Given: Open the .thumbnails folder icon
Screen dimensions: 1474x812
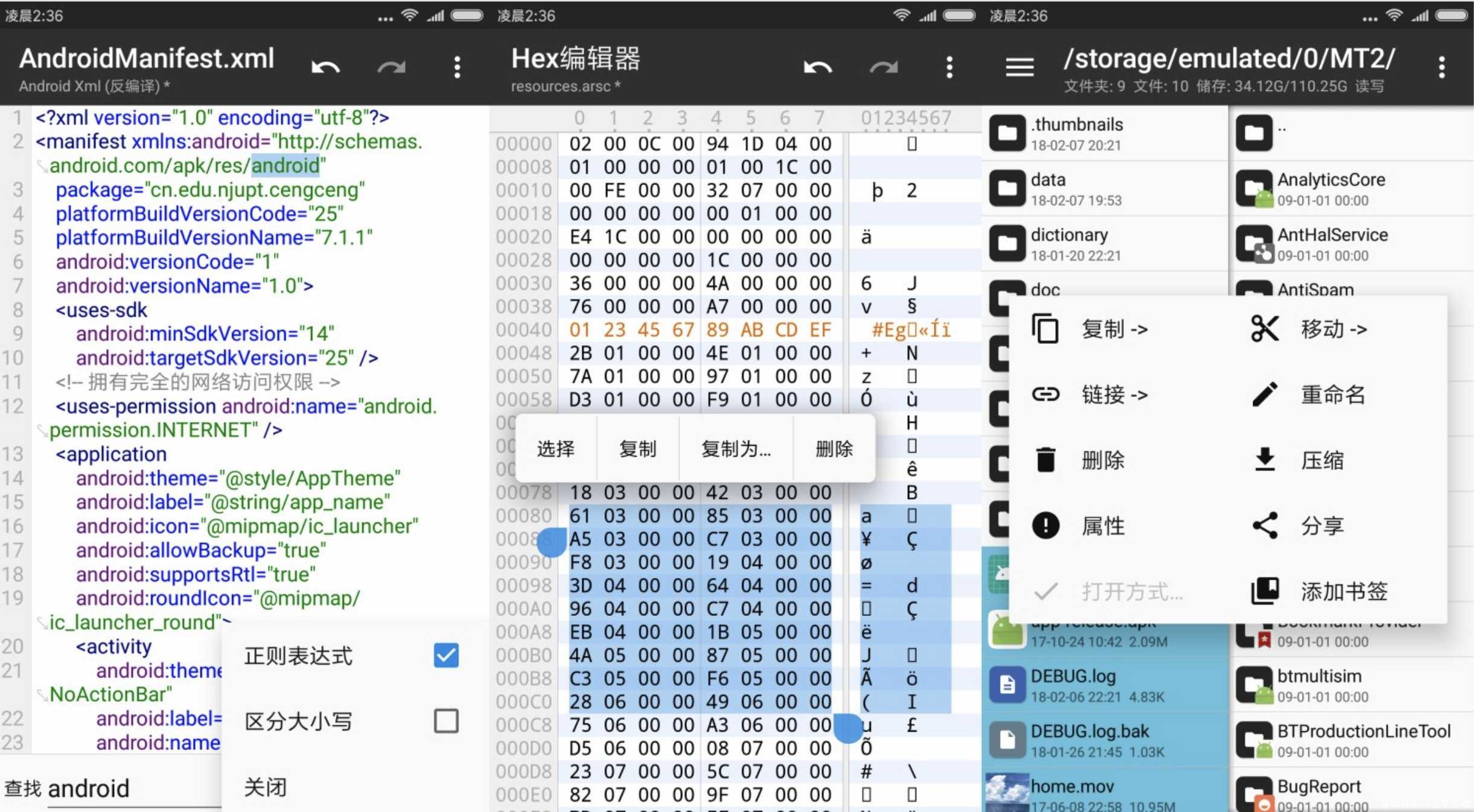Looking at the screenshot, I should (1007, 133).
